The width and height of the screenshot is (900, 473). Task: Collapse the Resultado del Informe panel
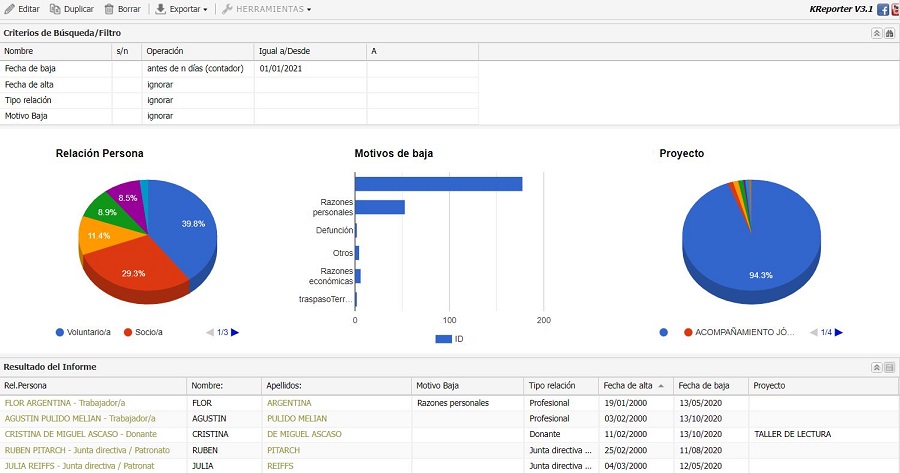coord(876,368)
